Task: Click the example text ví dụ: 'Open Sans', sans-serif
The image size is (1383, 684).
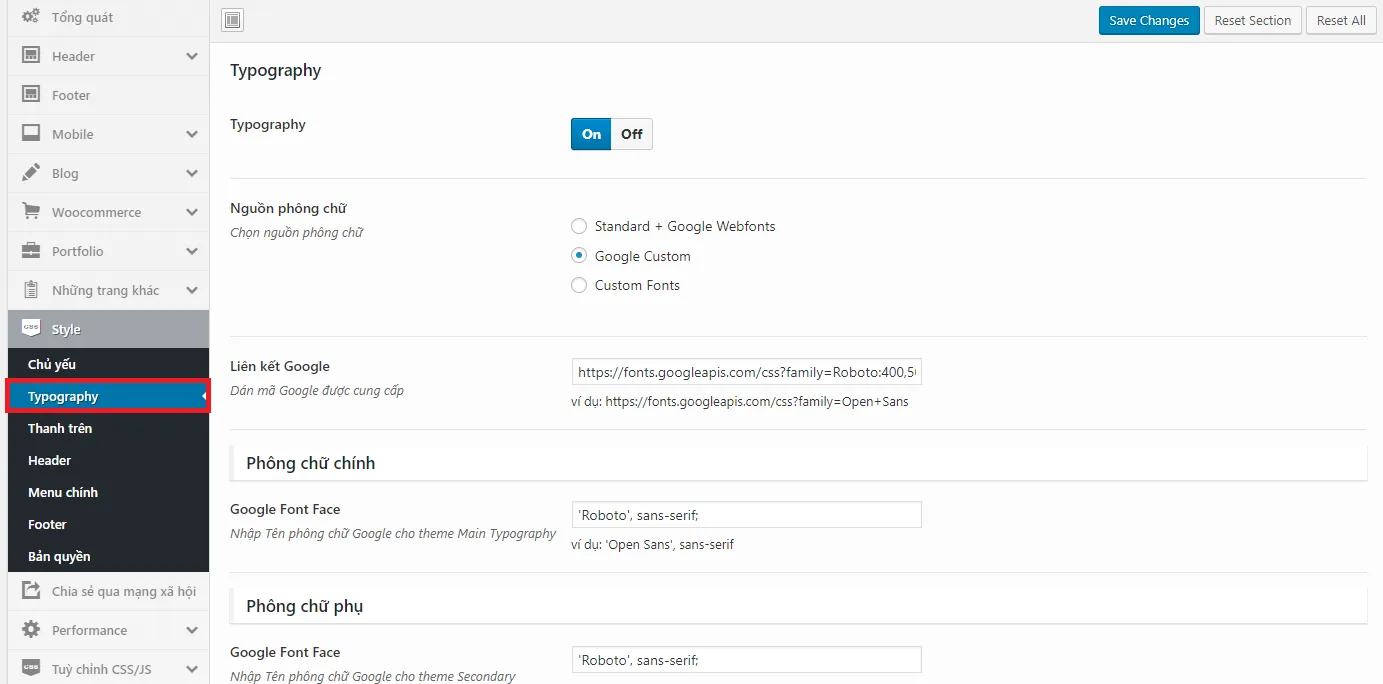Action: pyautogui.click(x=652, y=545)
